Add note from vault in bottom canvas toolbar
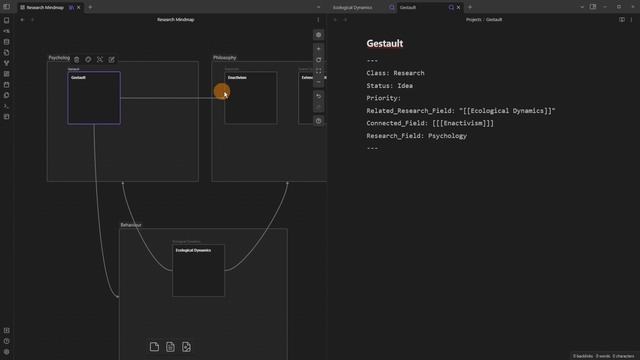Screen dimensions: 640x360 click(x=170, y=347)
